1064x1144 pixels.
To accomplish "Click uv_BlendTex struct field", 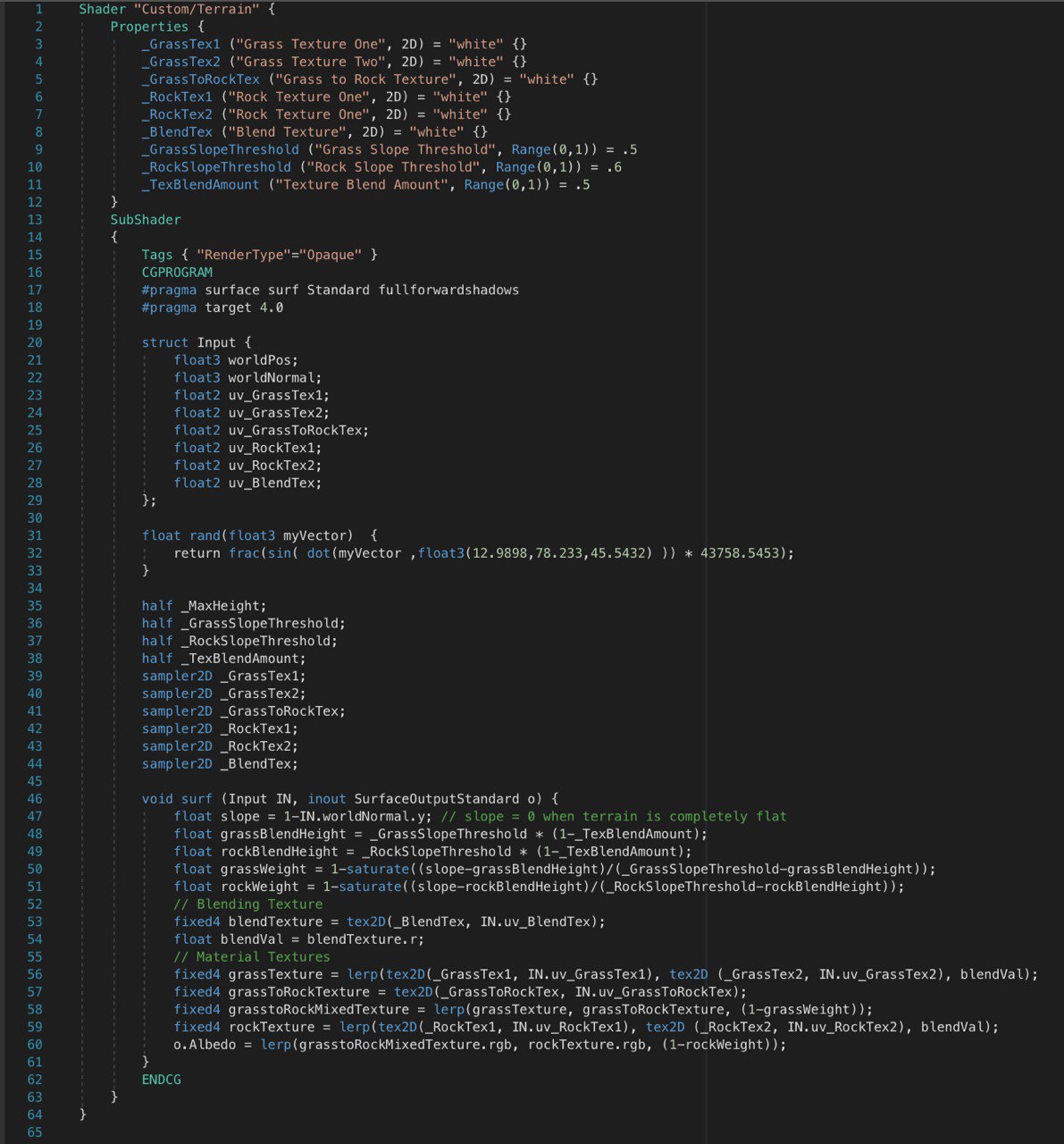I will click(247, 483).
